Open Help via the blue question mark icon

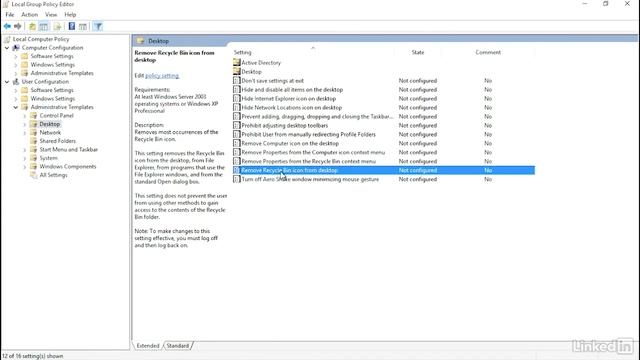pyautogui.click(x=72, y=27)
